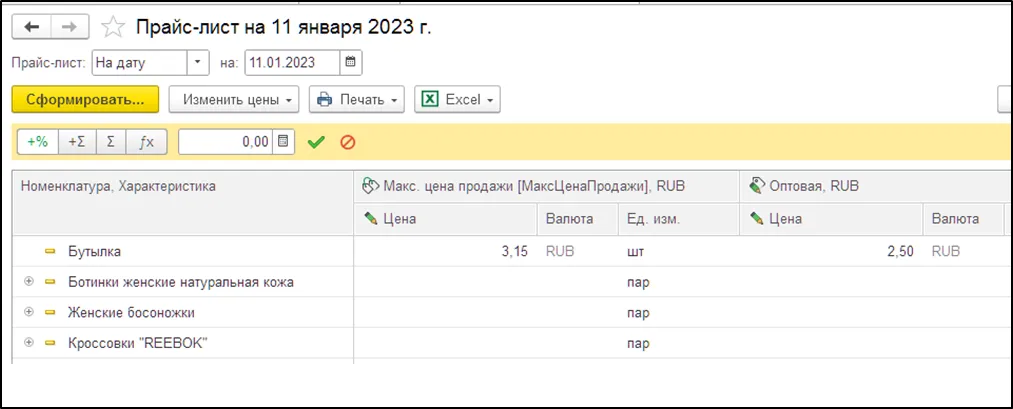Image resolution: width=1013 pixels, height=409 pixels.
Task: Click the date field 11.01.2023
Action: coord(290,63)
